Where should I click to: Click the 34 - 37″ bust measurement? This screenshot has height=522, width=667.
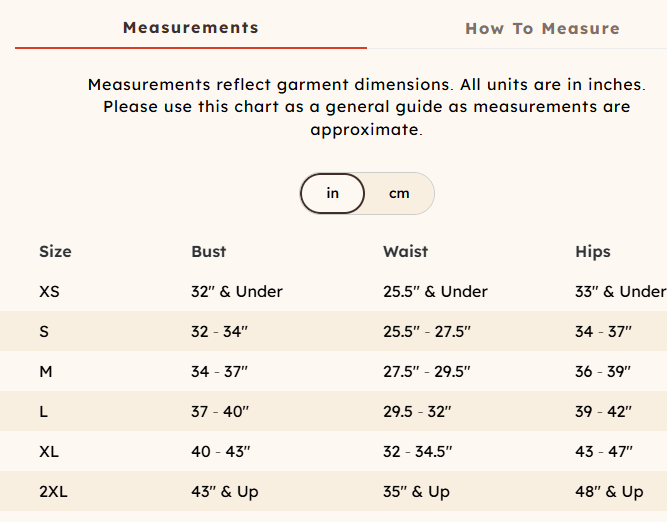coord(219,372)
